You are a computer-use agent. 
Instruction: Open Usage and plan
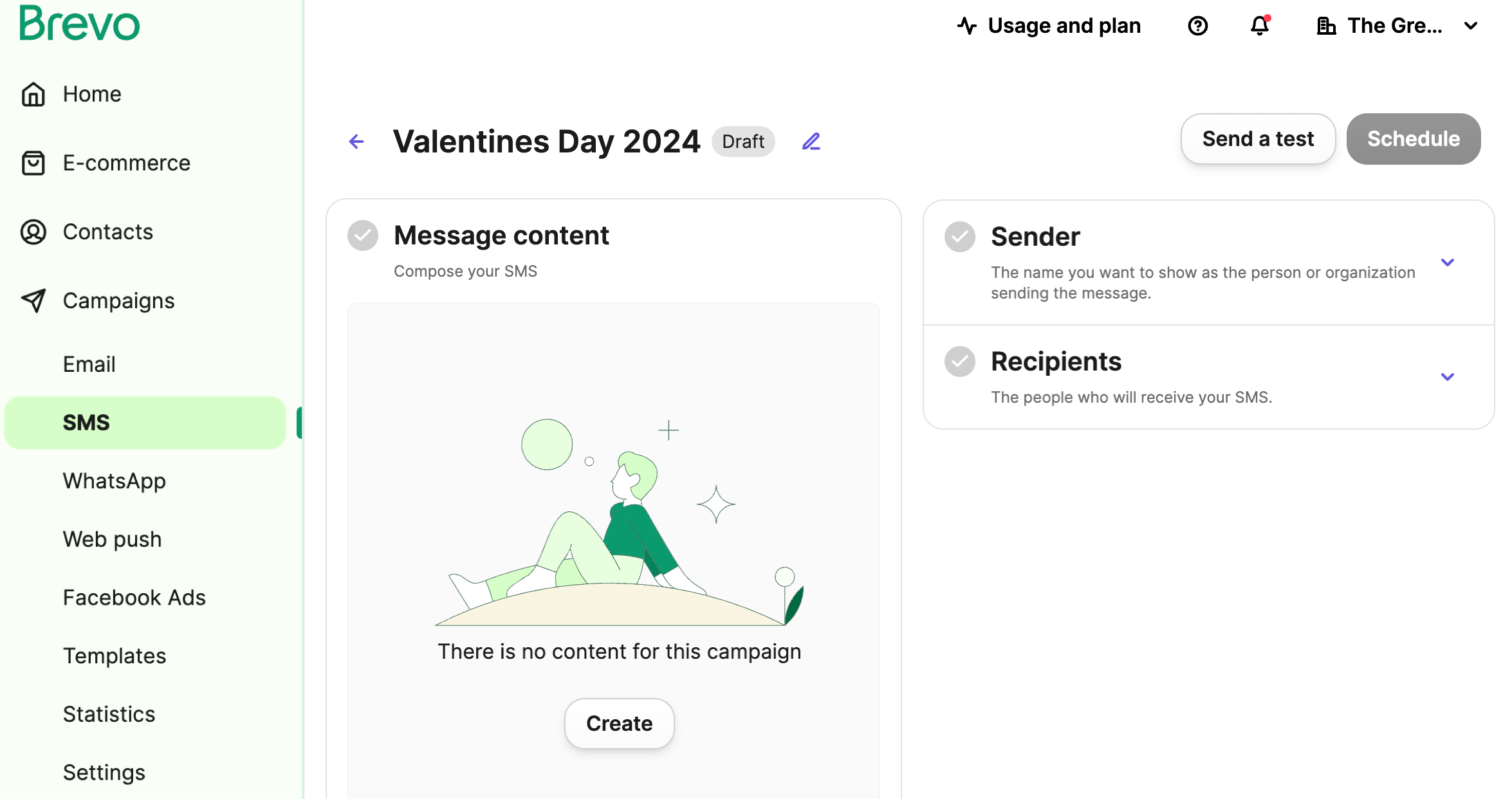[x=1049, y=26]
